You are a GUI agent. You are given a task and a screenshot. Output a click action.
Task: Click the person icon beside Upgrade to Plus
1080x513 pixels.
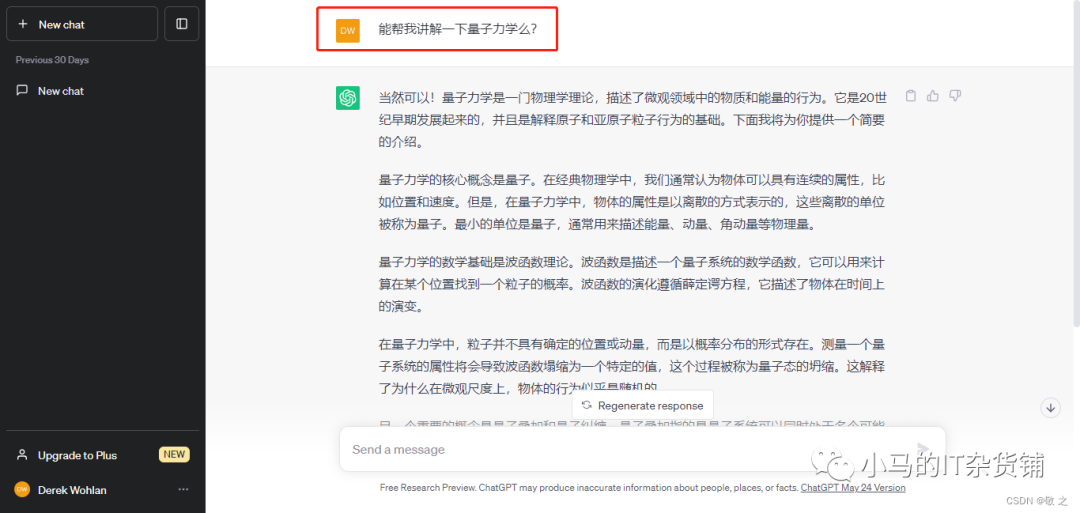tap(22, 455)
